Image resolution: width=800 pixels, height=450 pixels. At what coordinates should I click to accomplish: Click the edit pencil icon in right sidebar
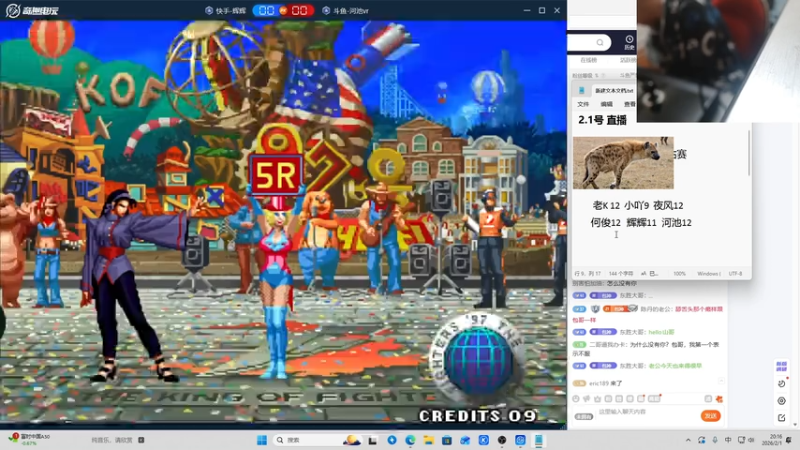[782, 418]
